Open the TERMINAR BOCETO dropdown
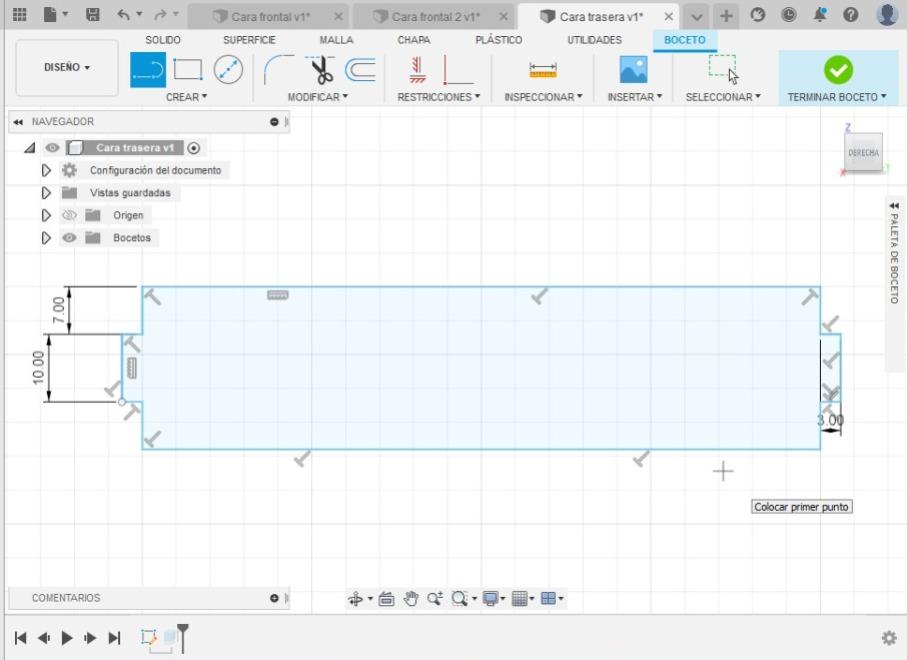Viewport: 907px width, 660px height. click(837, 97)
